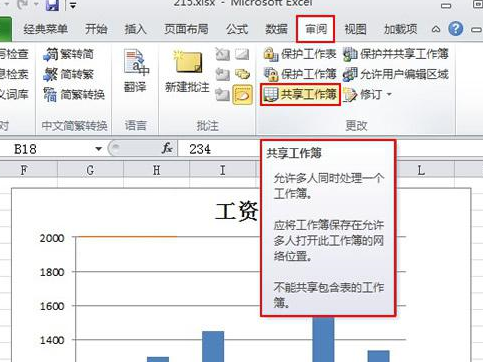Click 简转繁 conversion button
483x362 pixels.
69,74
